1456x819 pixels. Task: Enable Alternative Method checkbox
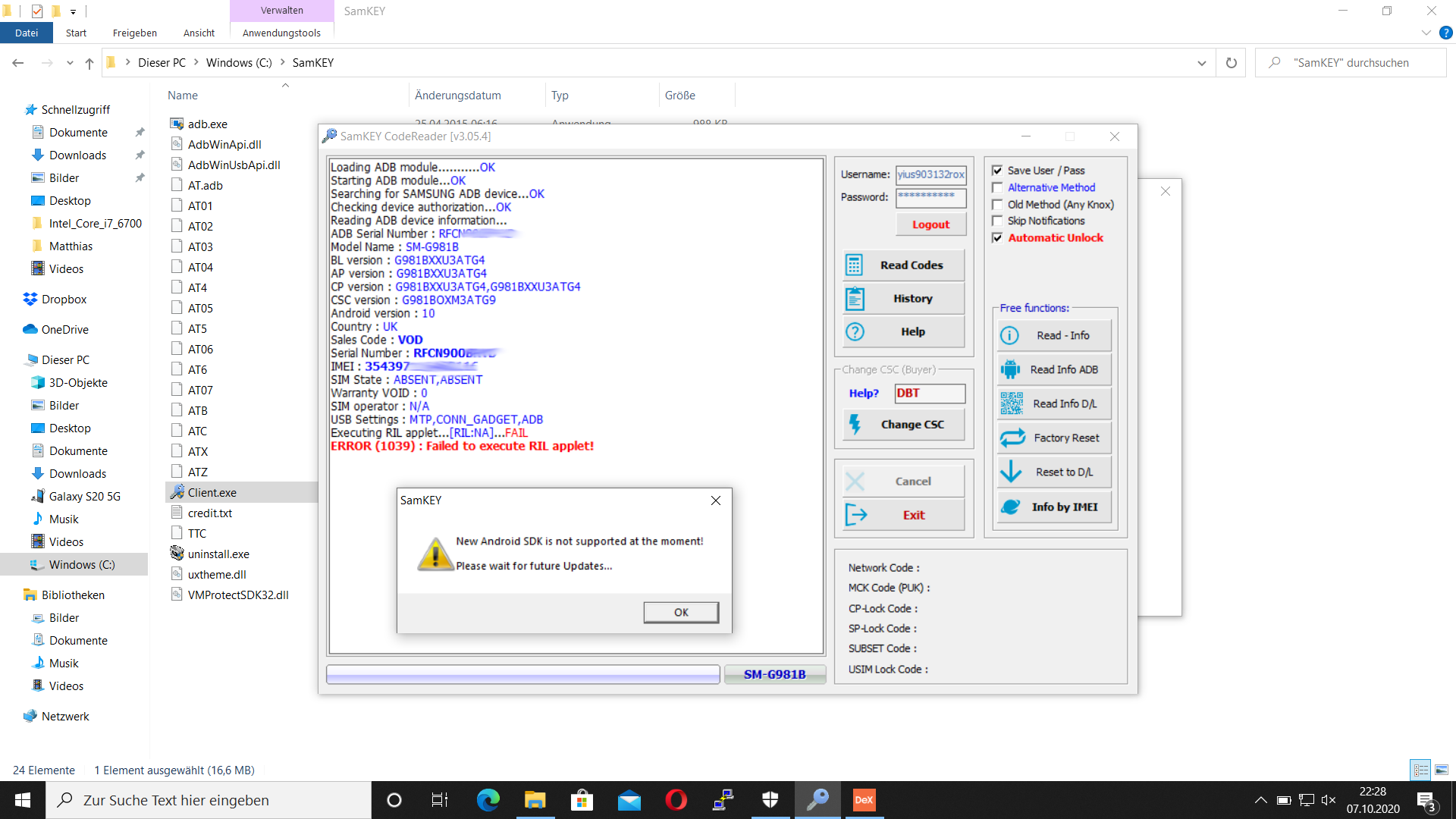click(997, 187)
